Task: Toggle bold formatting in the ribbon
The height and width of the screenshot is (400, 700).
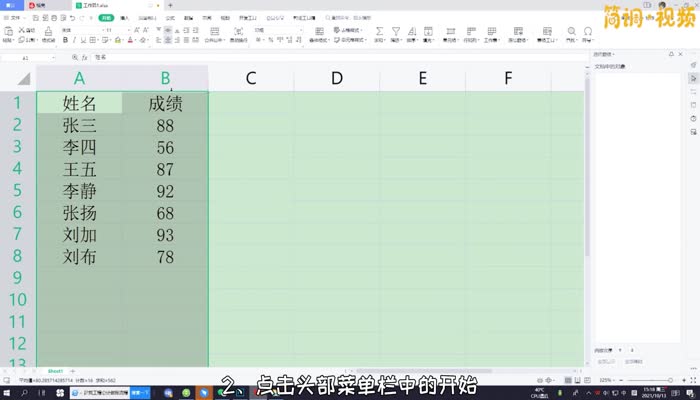Action: pos(65,41)
